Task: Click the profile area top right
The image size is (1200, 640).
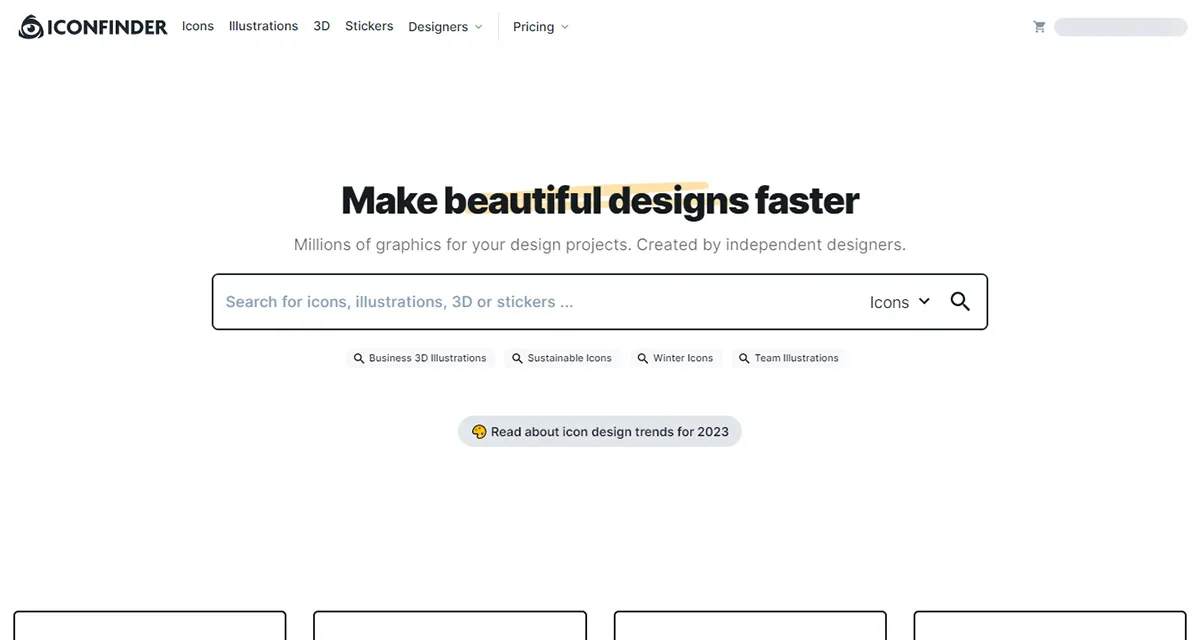Action: coord(1120,26)
